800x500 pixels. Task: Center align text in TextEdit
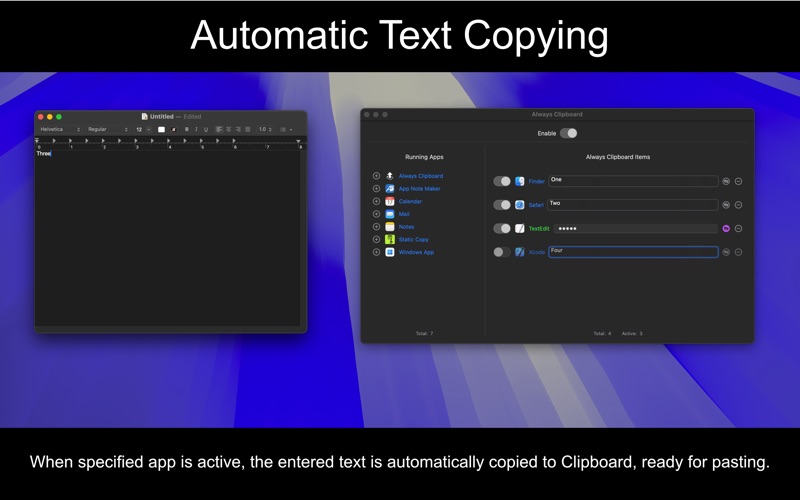229,130
